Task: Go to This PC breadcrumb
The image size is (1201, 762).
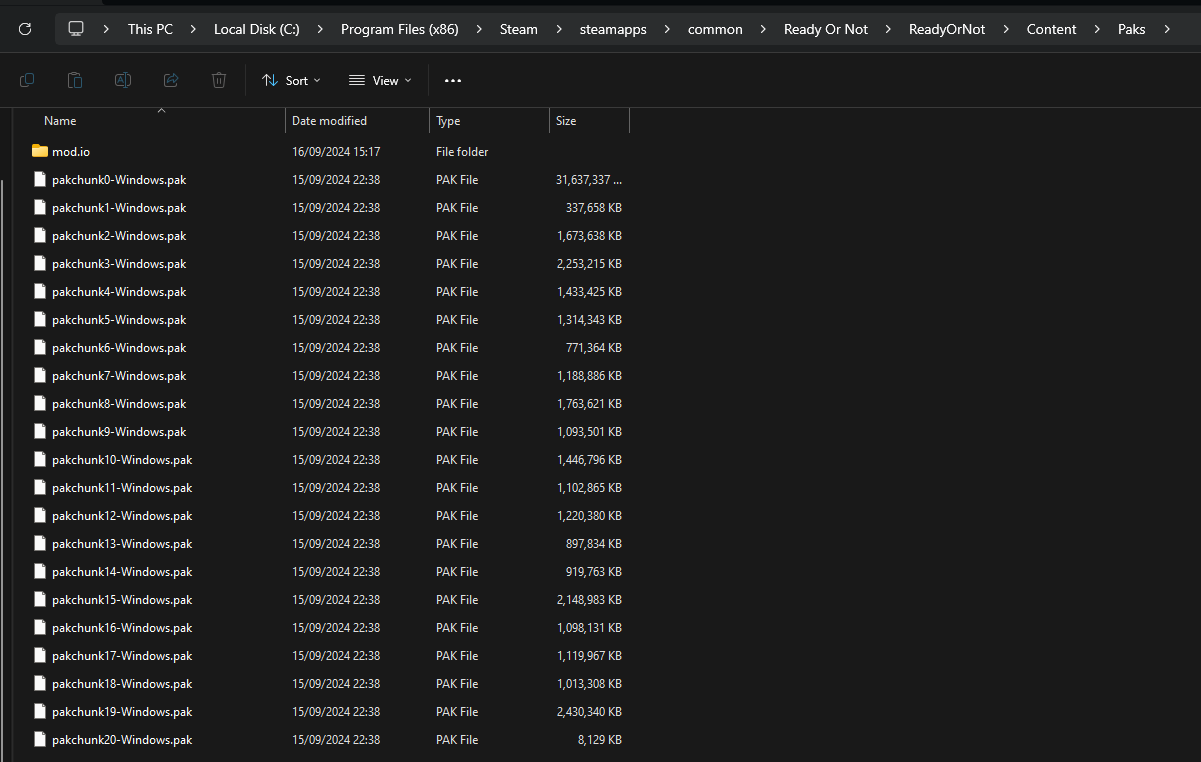Action: pyautogui.click(x=150, y=29)
